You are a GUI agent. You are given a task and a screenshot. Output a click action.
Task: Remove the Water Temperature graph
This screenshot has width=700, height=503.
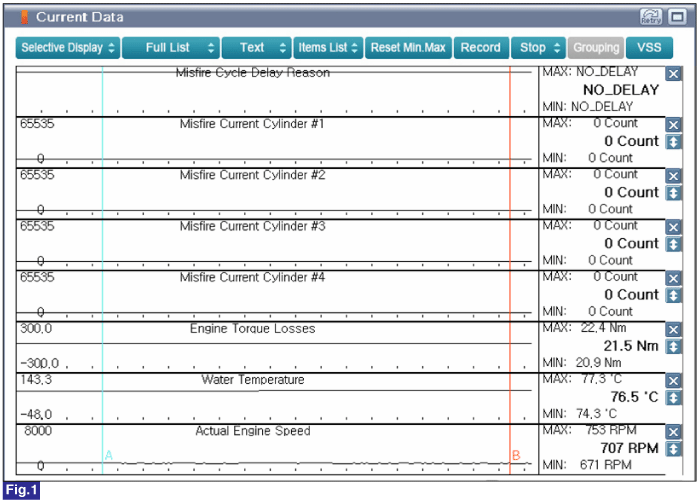pos(673,381)
